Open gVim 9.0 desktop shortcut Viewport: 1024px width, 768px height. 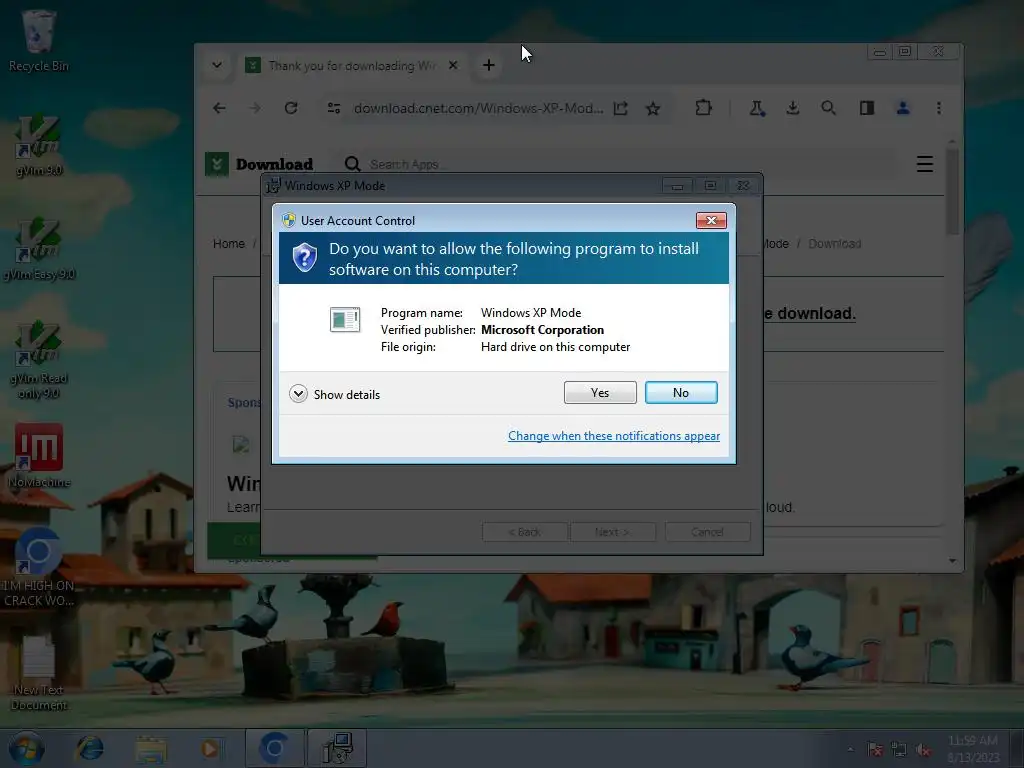pyautogui.click(x=39, y=145)
